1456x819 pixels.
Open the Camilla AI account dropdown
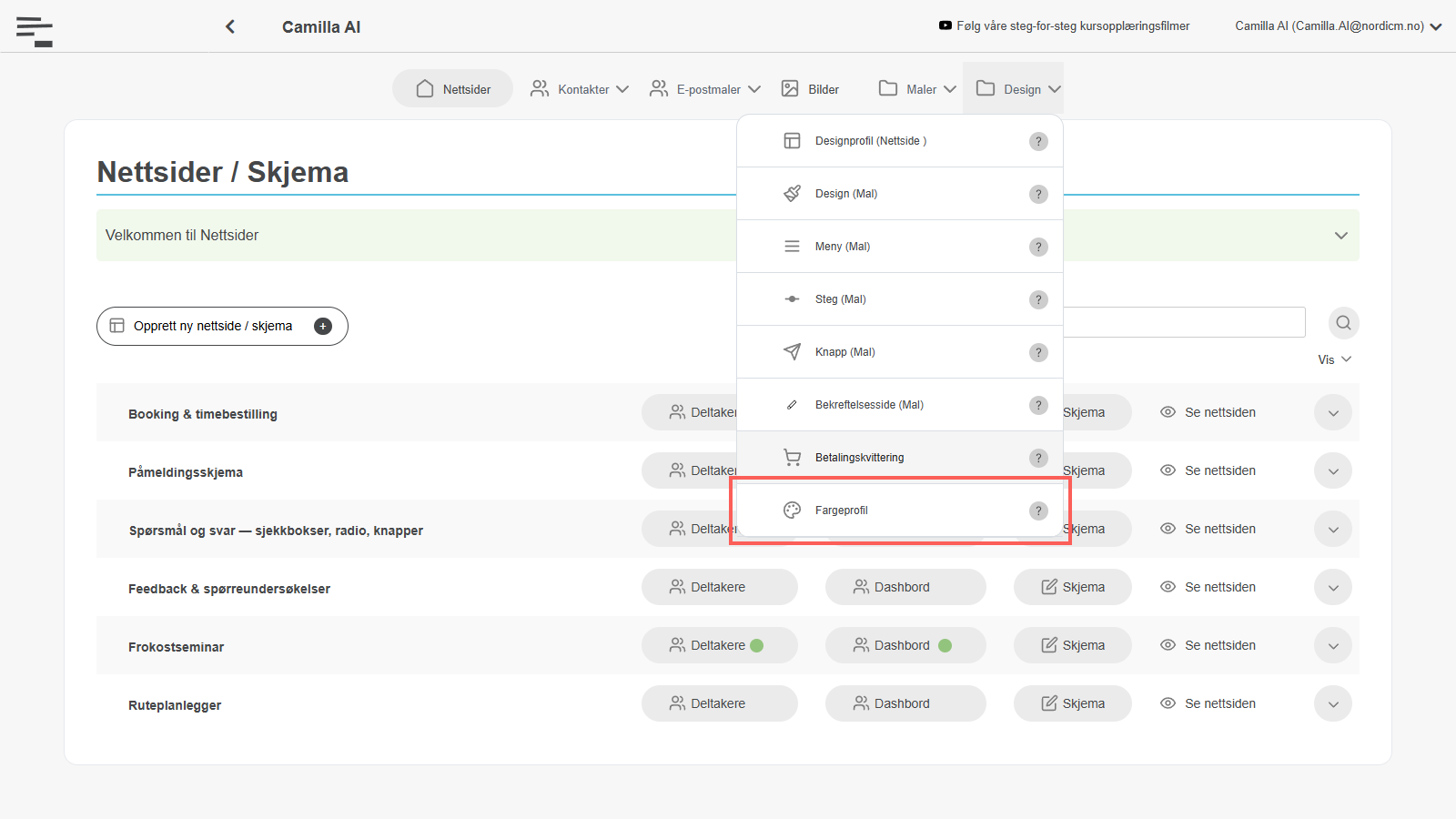tap(1339, 26)
